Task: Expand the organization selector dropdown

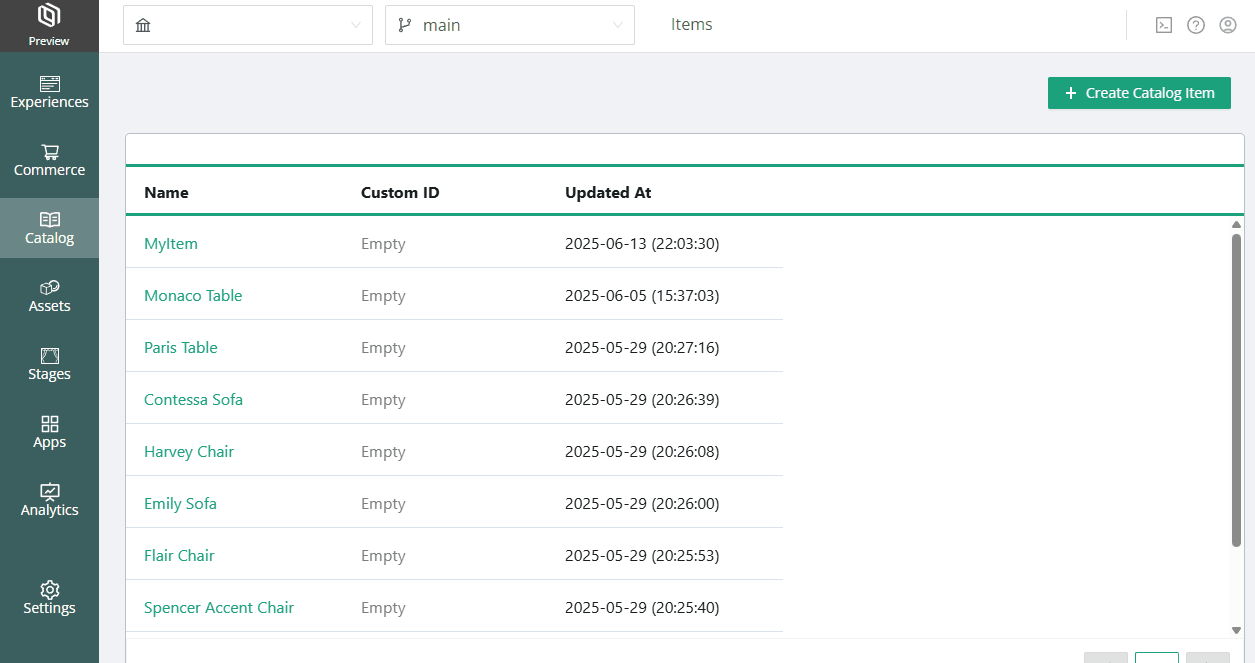Action: coord(247,25)
